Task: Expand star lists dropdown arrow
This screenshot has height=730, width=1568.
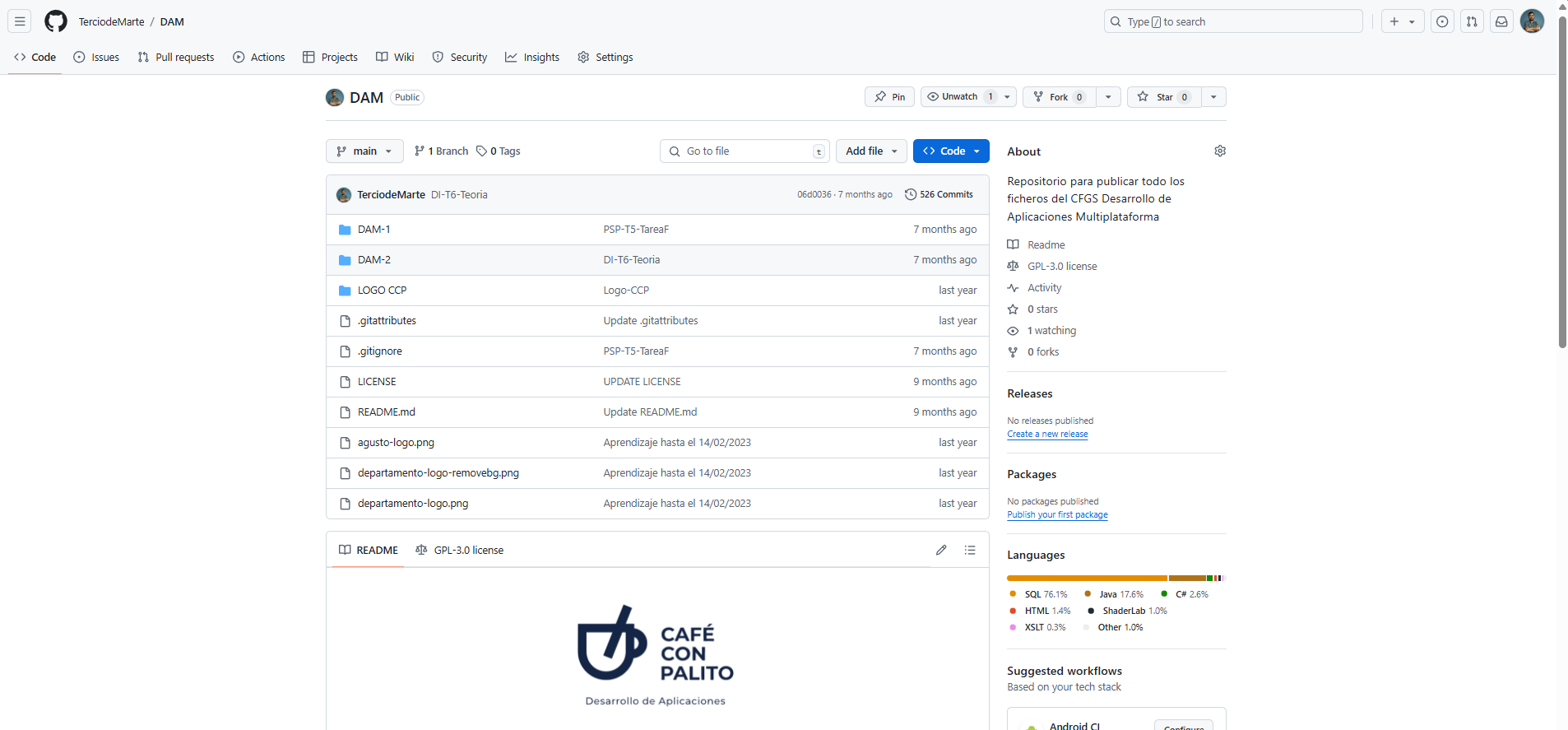Action: 1213,97
